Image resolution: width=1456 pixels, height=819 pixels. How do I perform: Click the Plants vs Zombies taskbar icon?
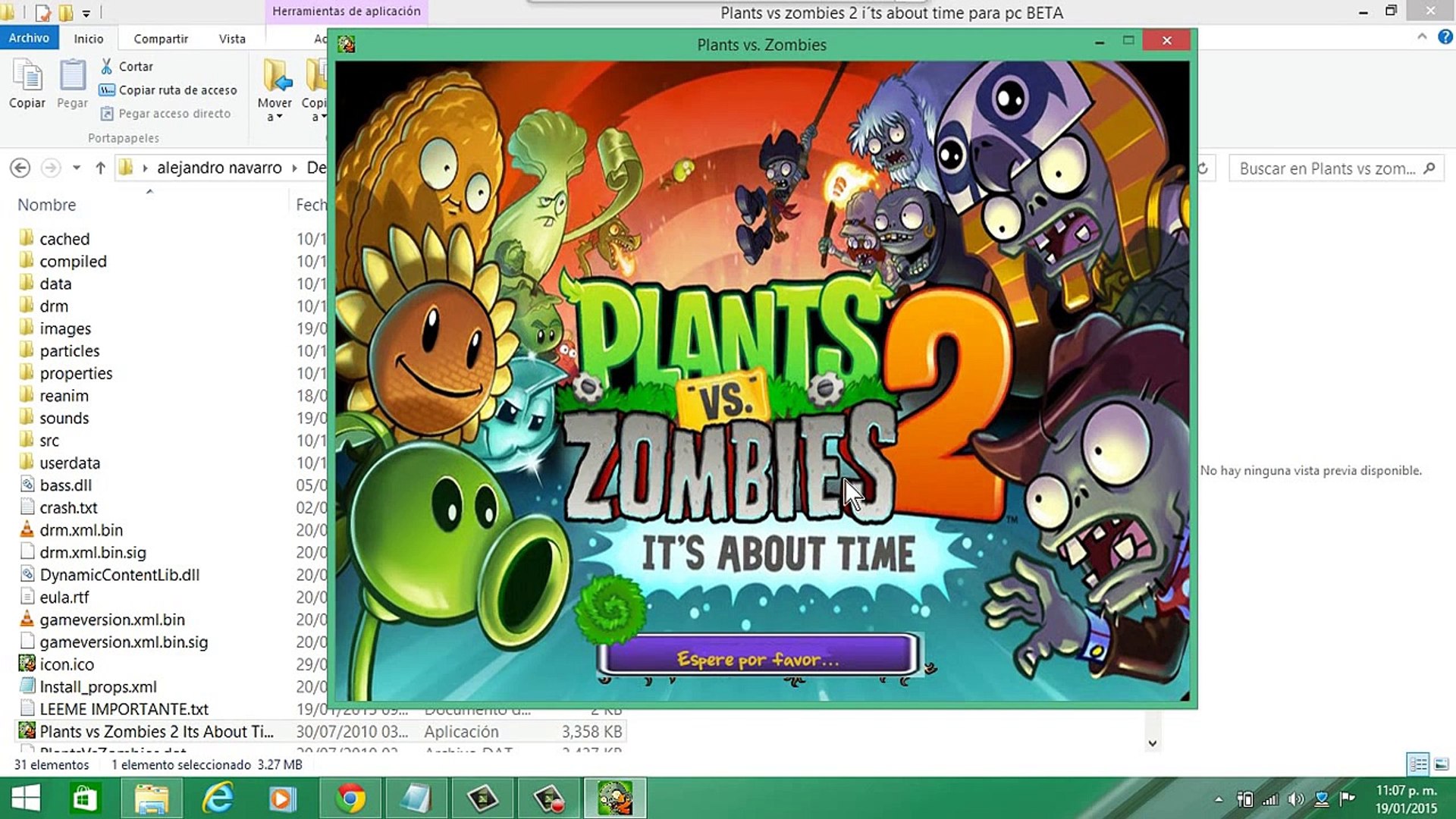[615, 798]
